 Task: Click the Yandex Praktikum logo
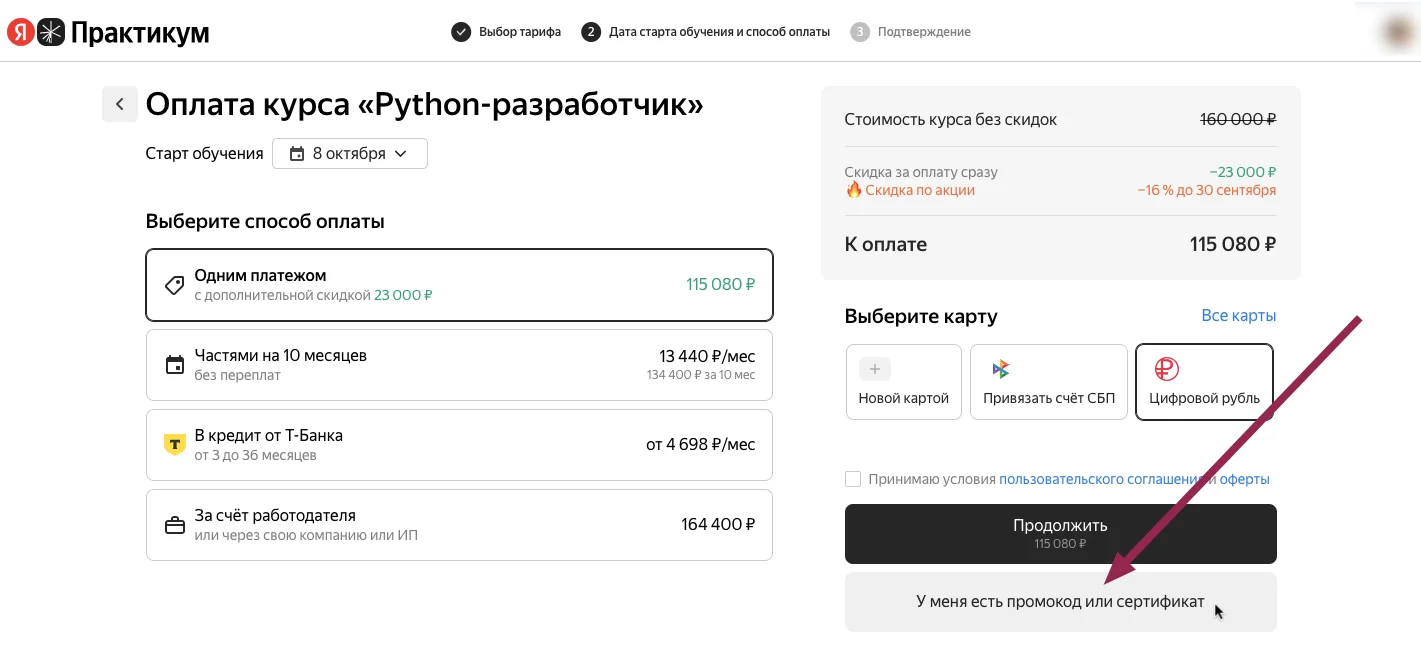point(108,32)
